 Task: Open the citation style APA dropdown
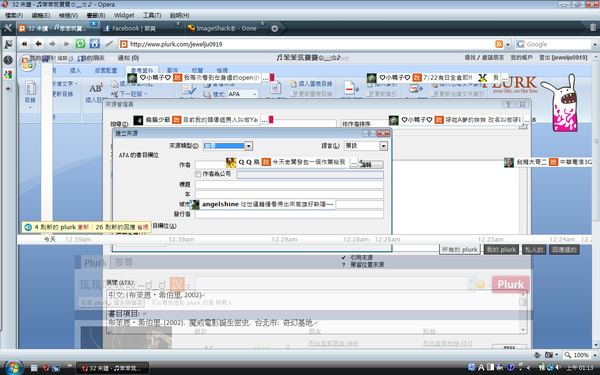[254, 94]
